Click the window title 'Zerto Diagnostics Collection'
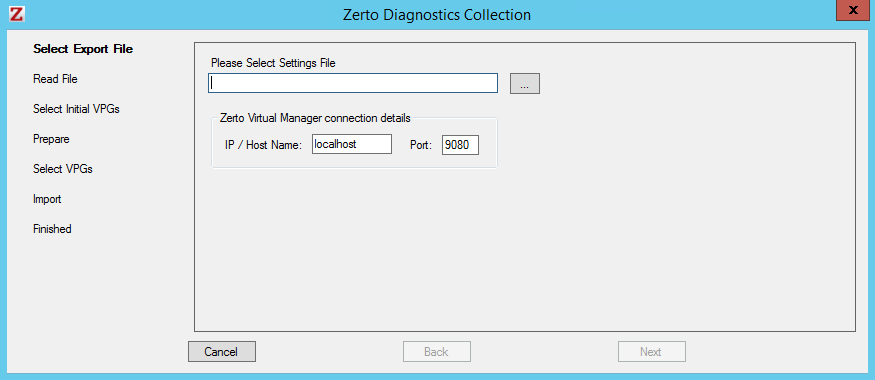Viewport: 875px width, 380px height. coord(437,15)
